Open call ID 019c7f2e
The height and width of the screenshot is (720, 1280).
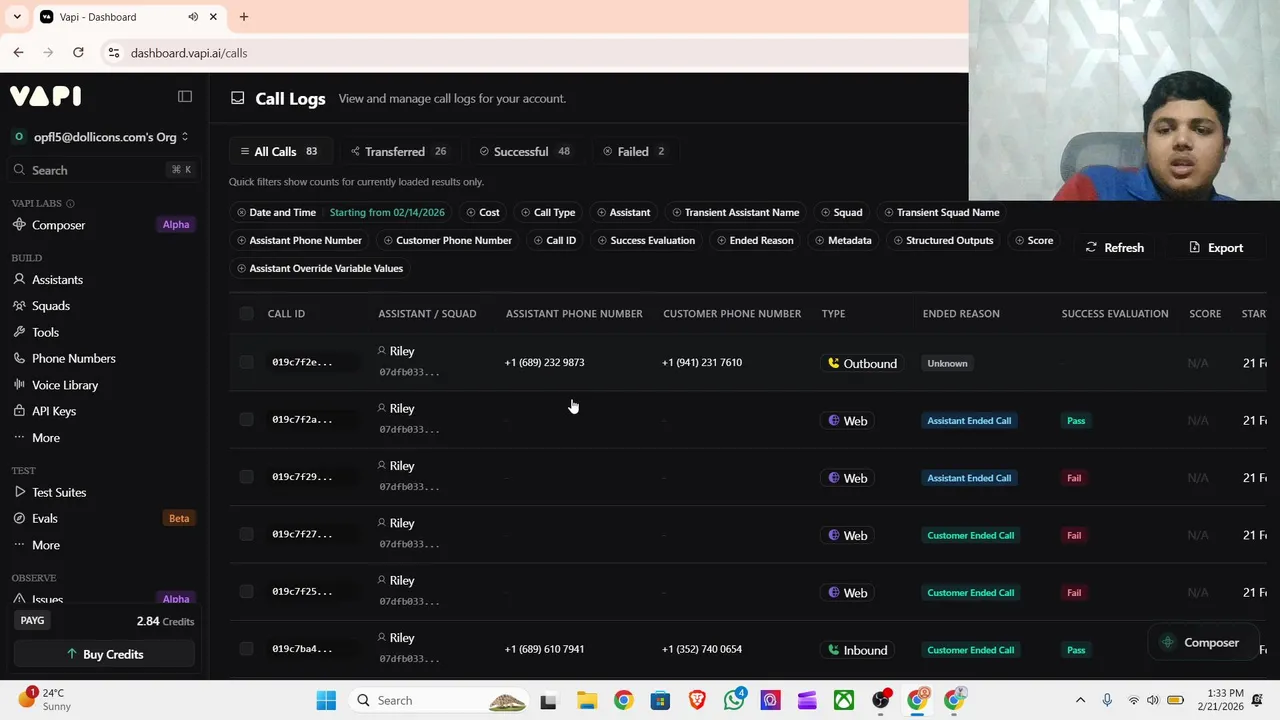pyautogui.click(x=302, y=362)
